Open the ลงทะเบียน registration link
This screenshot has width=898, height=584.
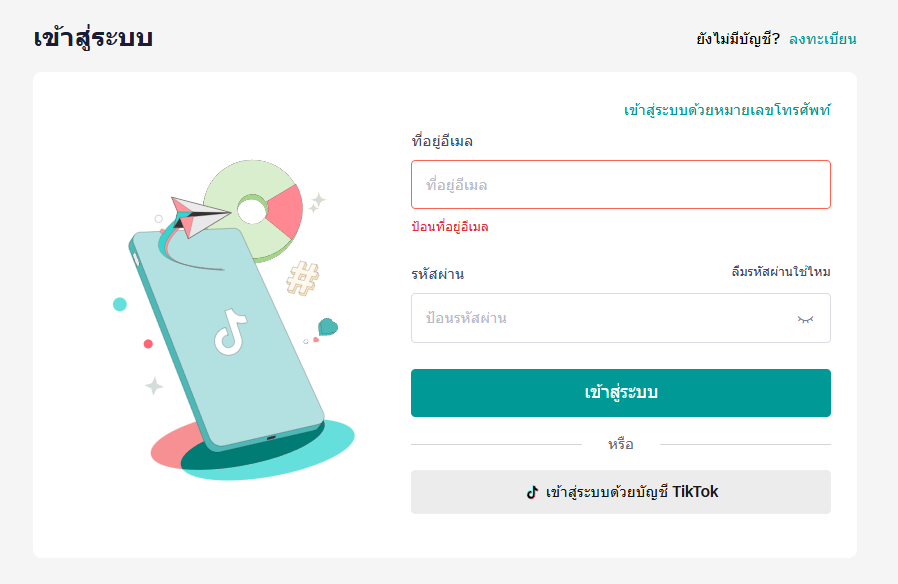click(x=822, y=40)
